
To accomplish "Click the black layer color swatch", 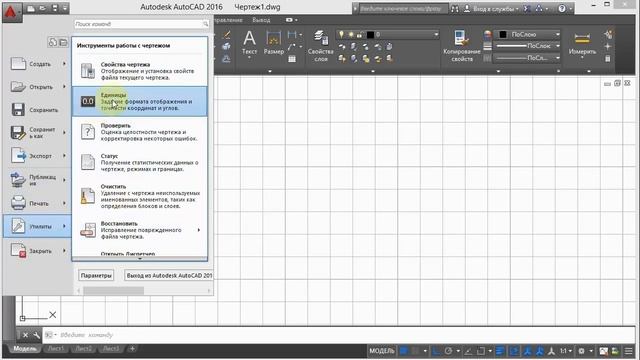I will (x=370, y=35).
